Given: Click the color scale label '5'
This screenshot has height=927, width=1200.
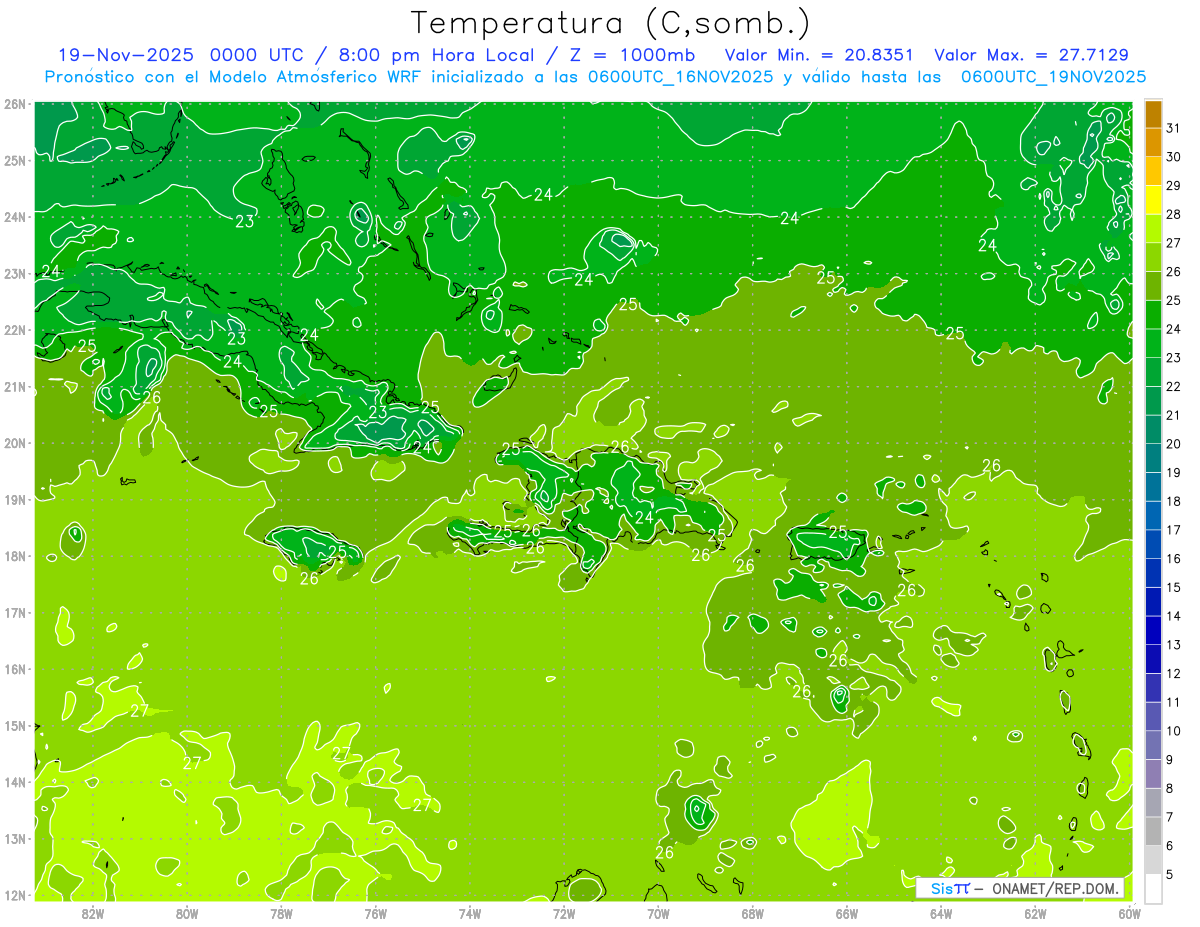Looking at the screenshot, I should pos(1170,874).
